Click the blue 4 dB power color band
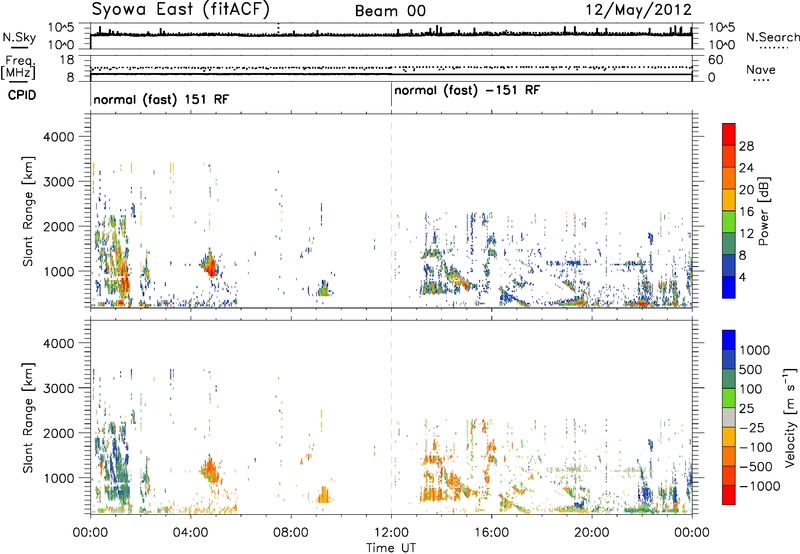This screenshot has width=800, height=554. 729,287
